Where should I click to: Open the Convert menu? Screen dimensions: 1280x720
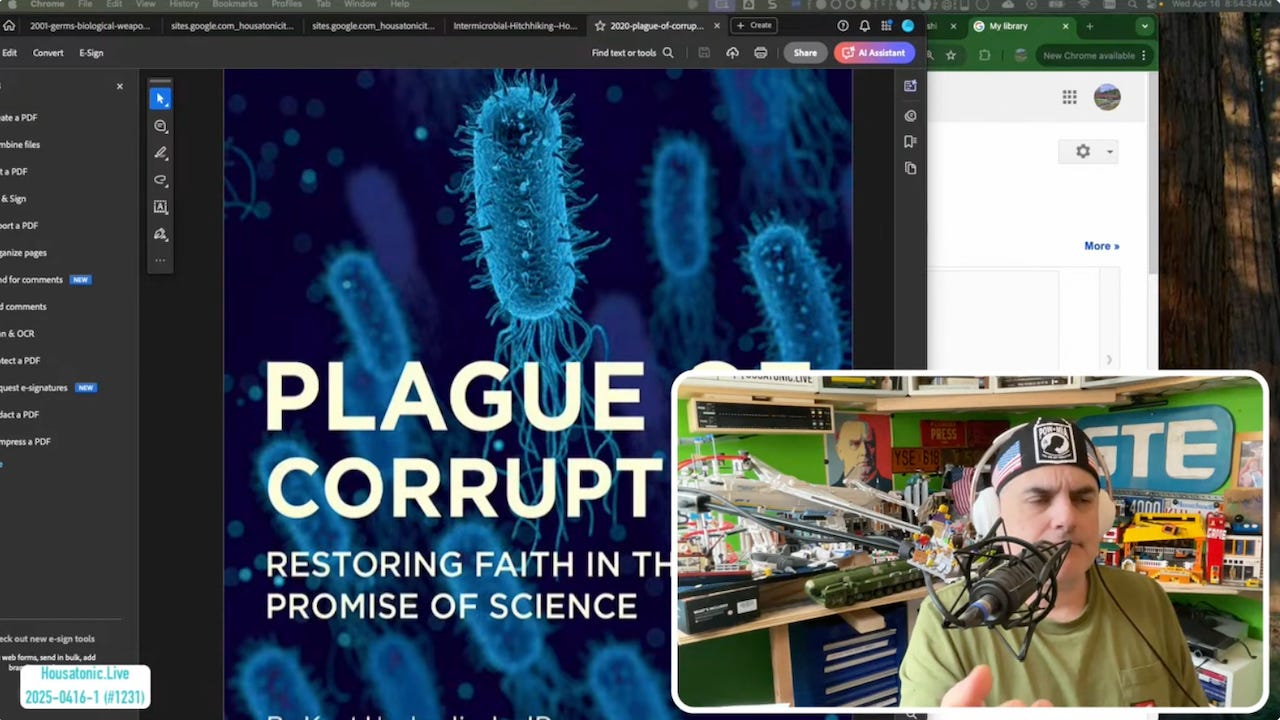tap(48, 53)
